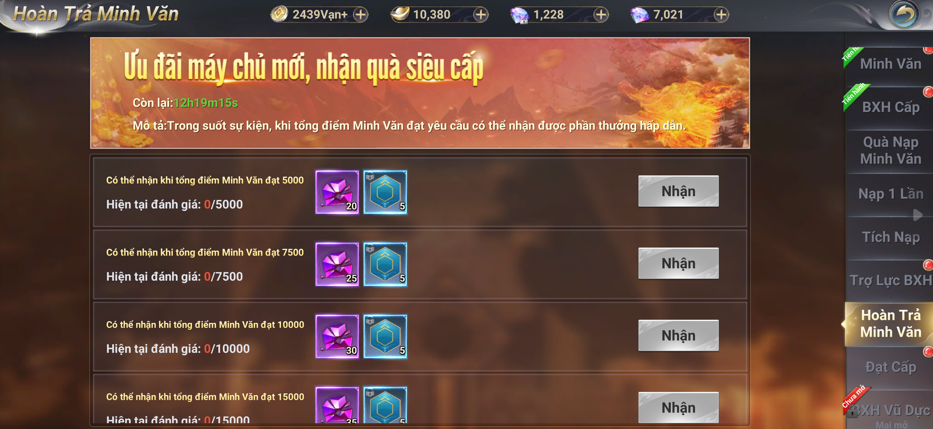Open the Minh Văn side tab
This screenshot has width=933, height=429.
890,64
